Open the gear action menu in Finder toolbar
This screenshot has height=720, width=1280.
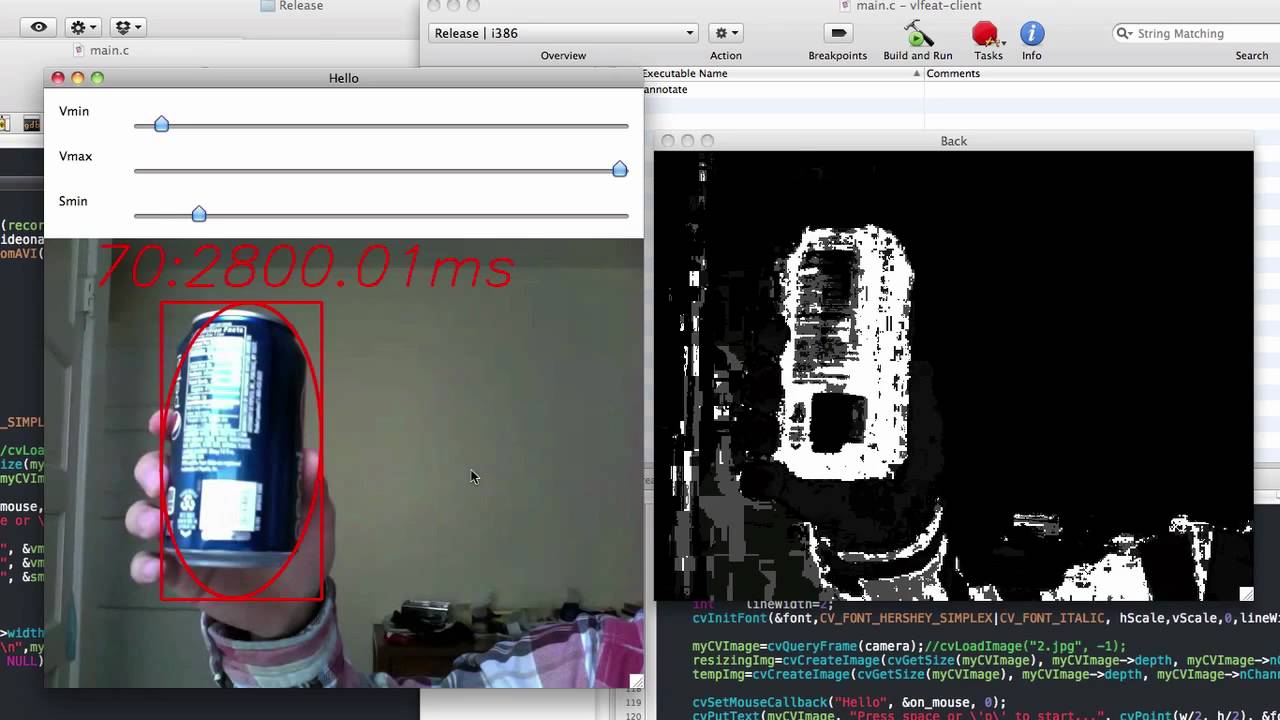(x=82, y=27)
